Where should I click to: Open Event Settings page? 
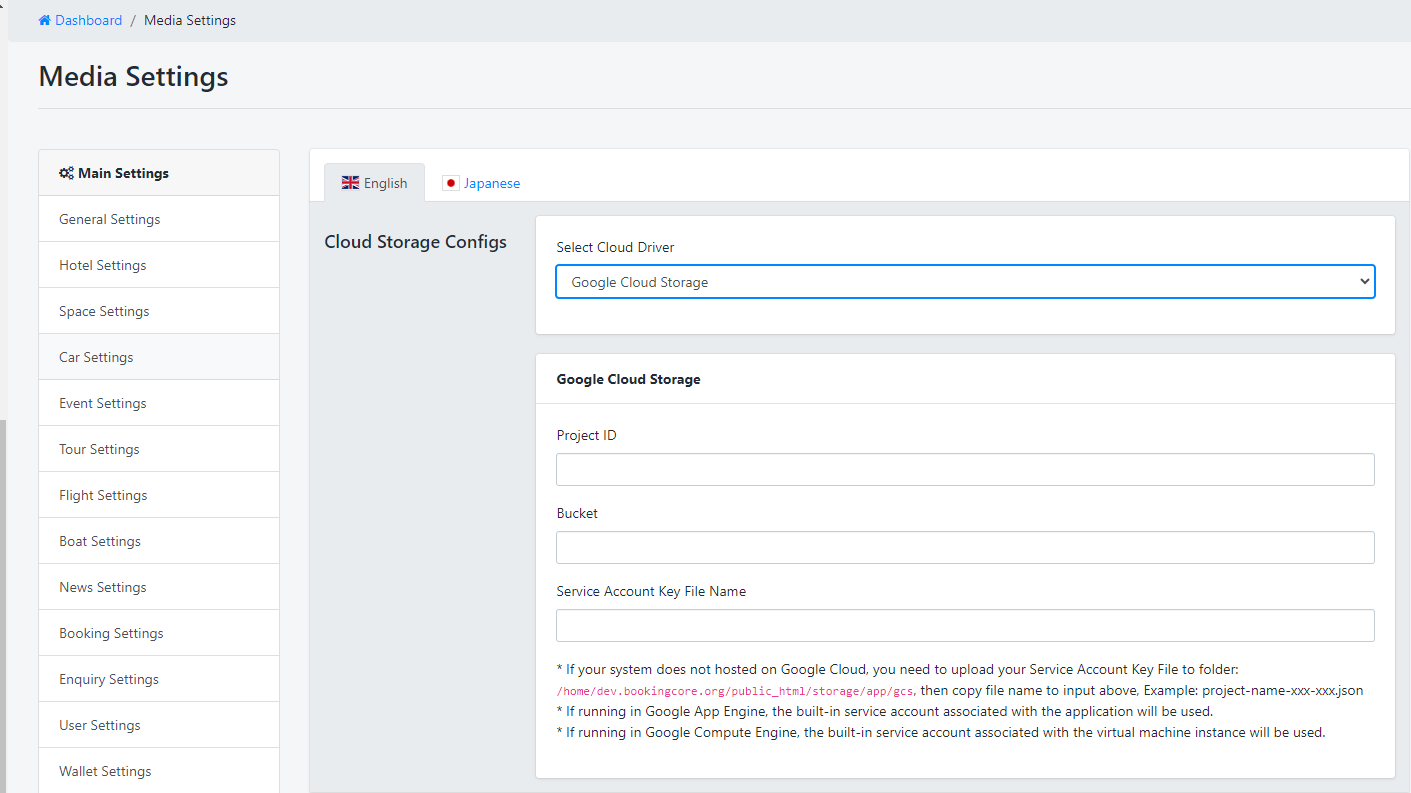pyautogui.click(x=103, y=403)
